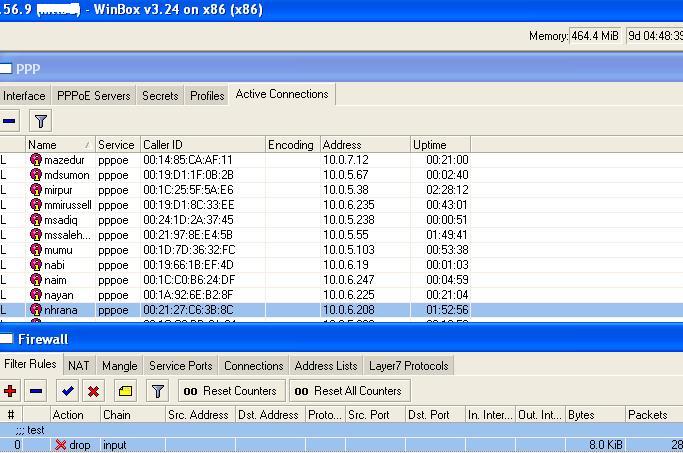Select address 10.0.6.208 in nhrana row
The image size is (683, 453).
[348, 310]
